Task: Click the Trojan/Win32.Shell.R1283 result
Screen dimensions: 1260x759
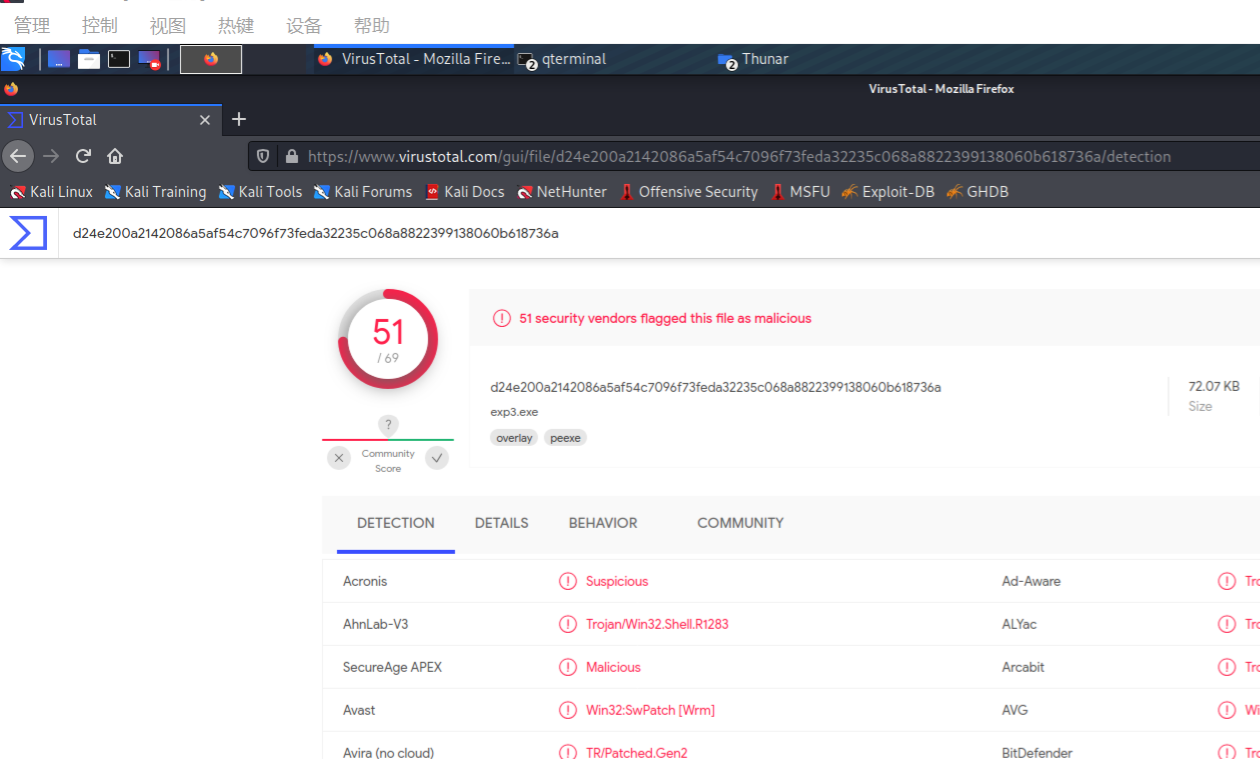Action: tap(657, 624)
